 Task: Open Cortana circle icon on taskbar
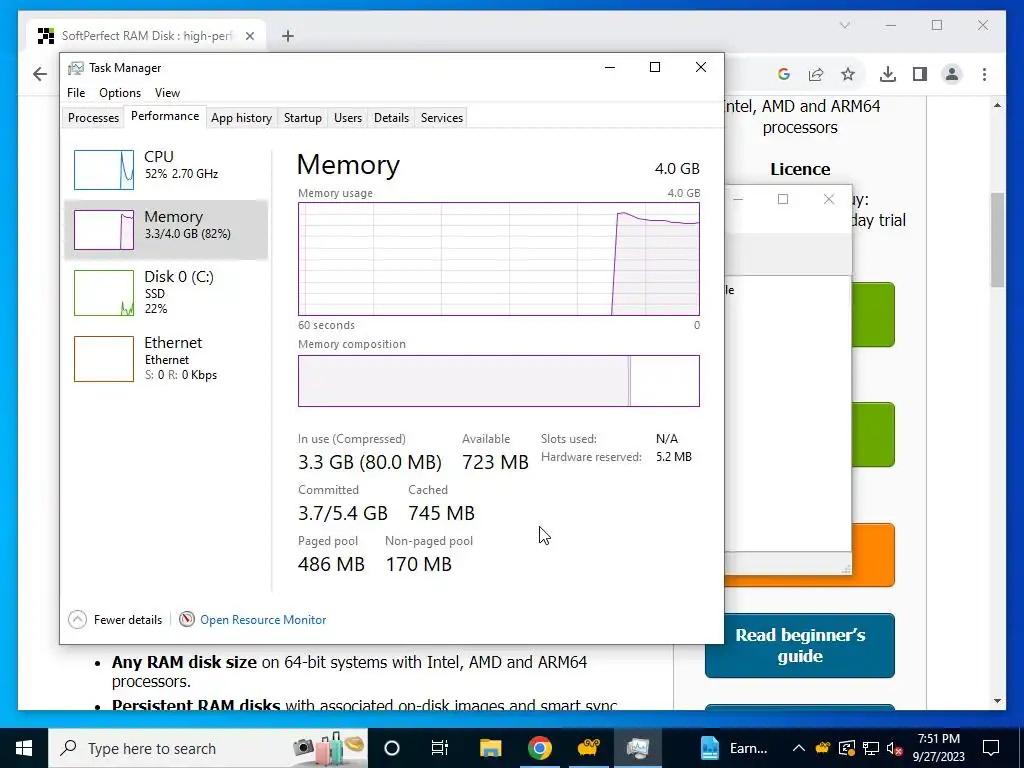(x=391, y=748)
